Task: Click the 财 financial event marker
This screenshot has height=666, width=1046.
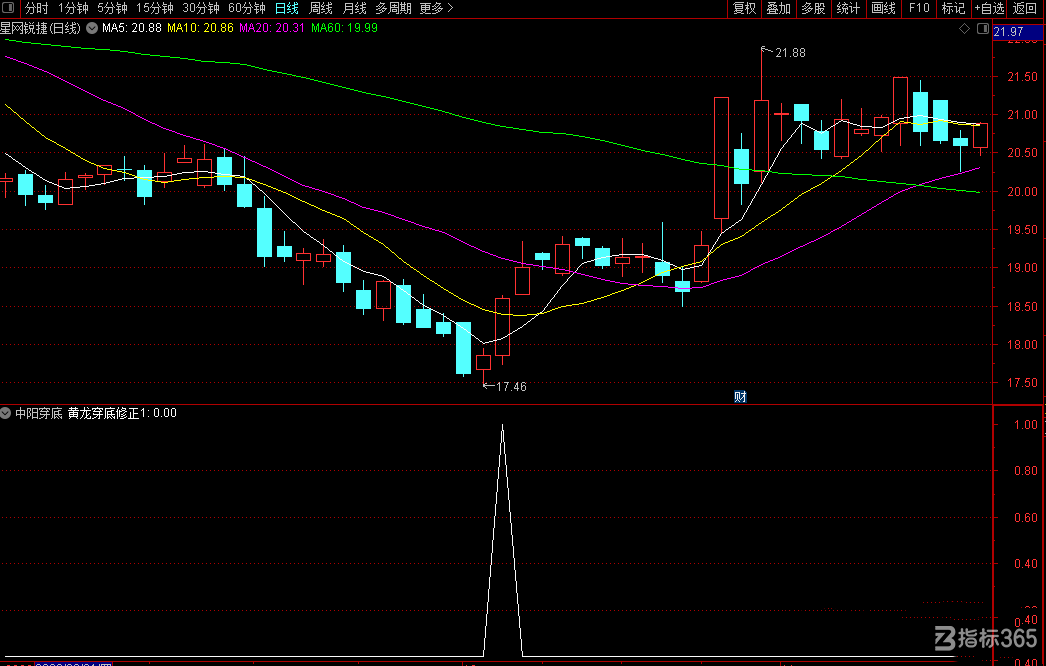Action: (740, 397)
